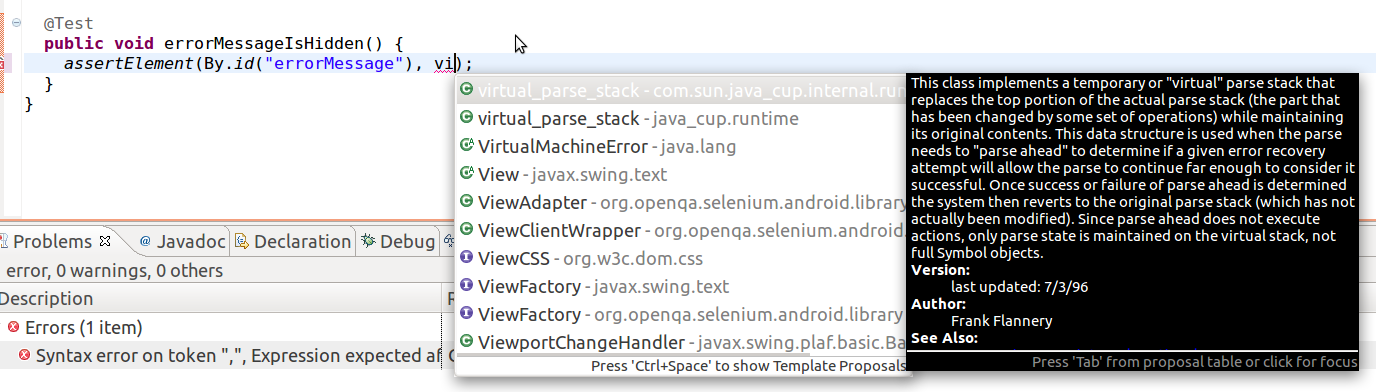Click the Problems tab icon
1376x392 pixels.
coord(3,241)
